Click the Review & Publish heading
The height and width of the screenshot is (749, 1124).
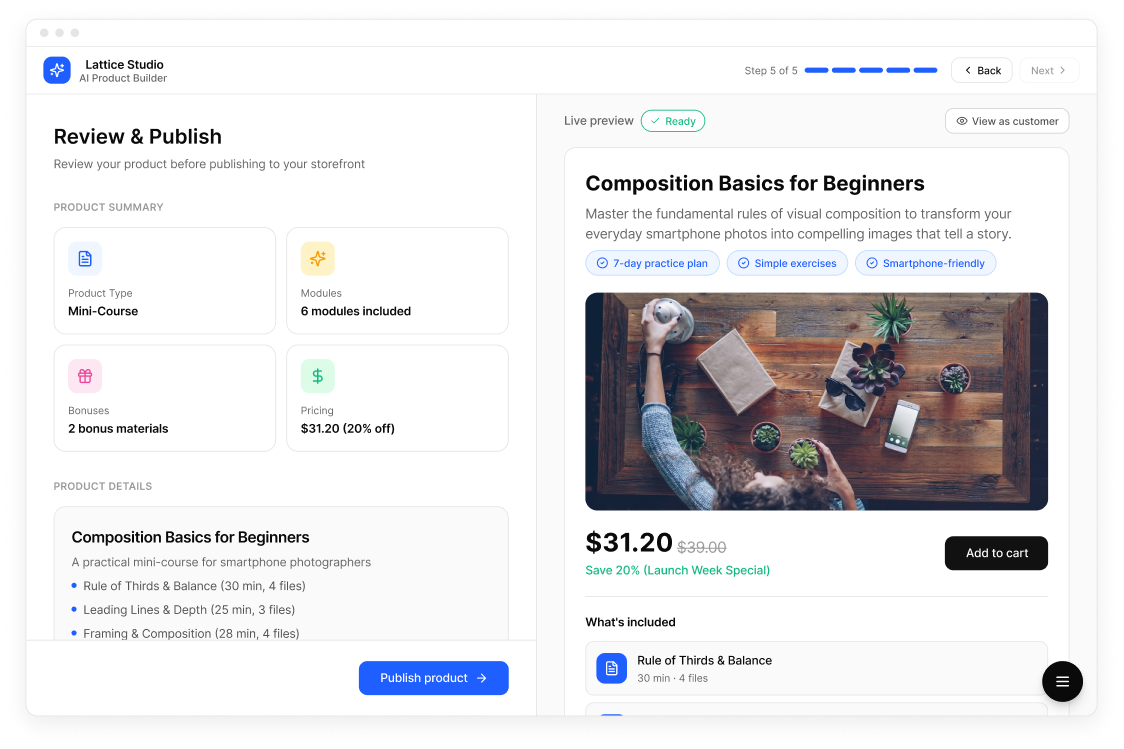tap(138, 137)
